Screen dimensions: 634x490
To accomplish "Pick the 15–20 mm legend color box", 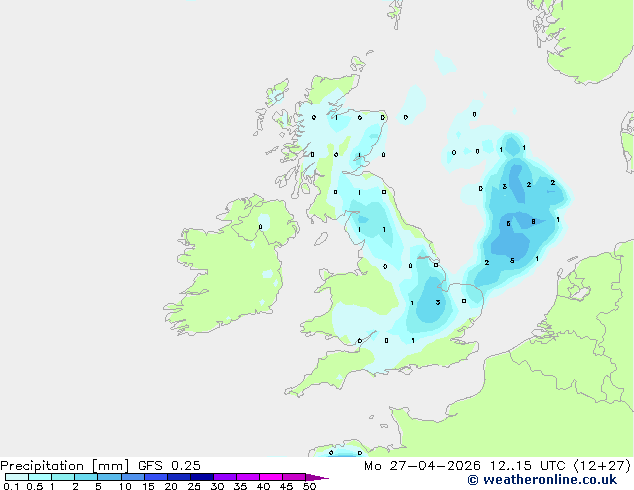I will point(156,477).
